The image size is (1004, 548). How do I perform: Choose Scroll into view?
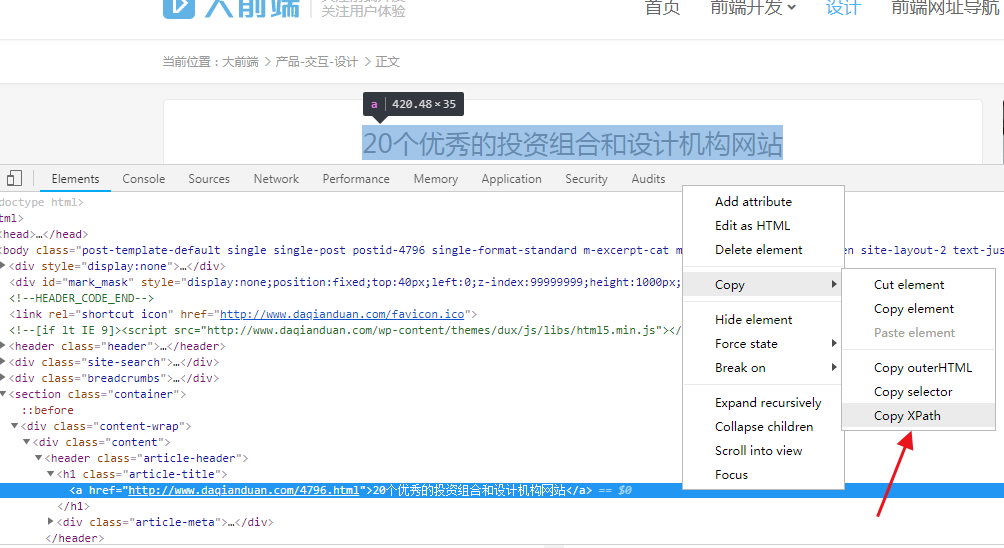(763, 451)
